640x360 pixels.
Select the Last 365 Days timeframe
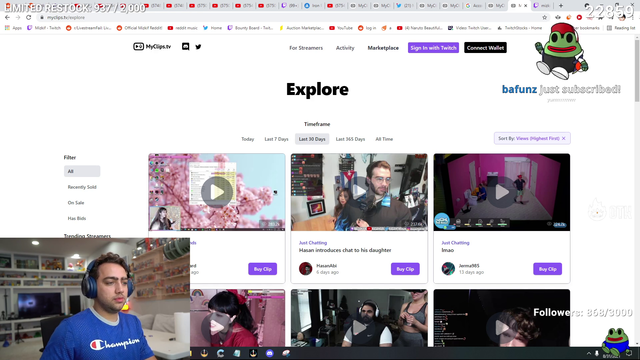pyautogui.click(x=350, y=139)
